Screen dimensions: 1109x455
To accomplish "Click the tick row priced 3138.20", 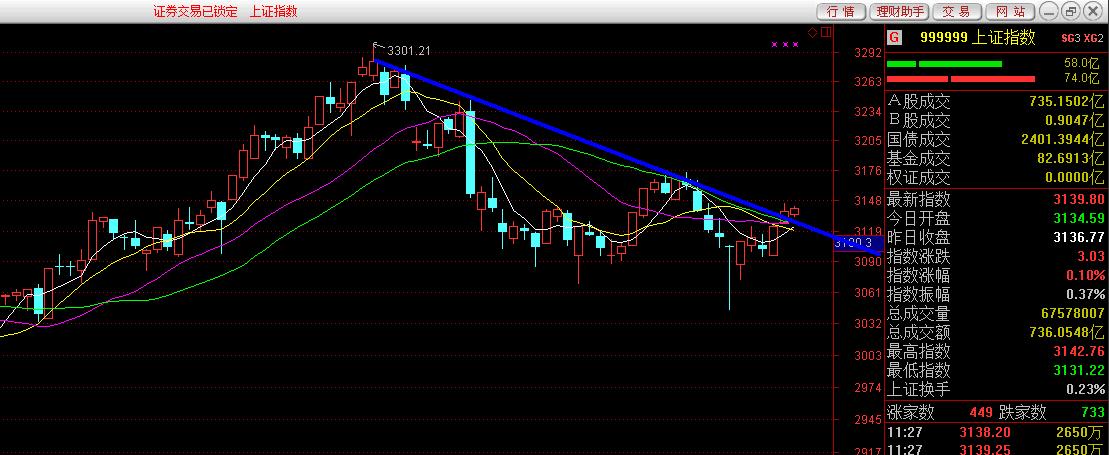I will tap(996, 431).
